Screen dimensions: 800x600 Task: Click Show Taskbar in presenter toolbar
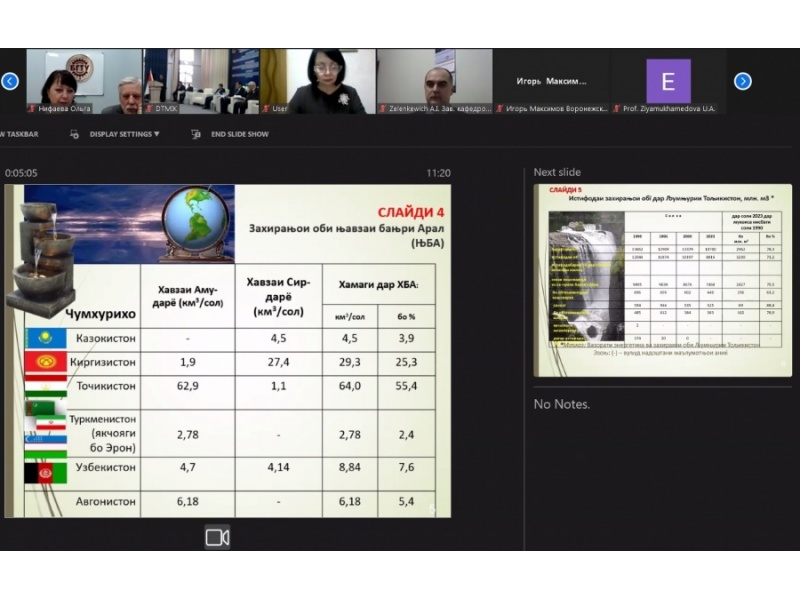pos(20,134)
